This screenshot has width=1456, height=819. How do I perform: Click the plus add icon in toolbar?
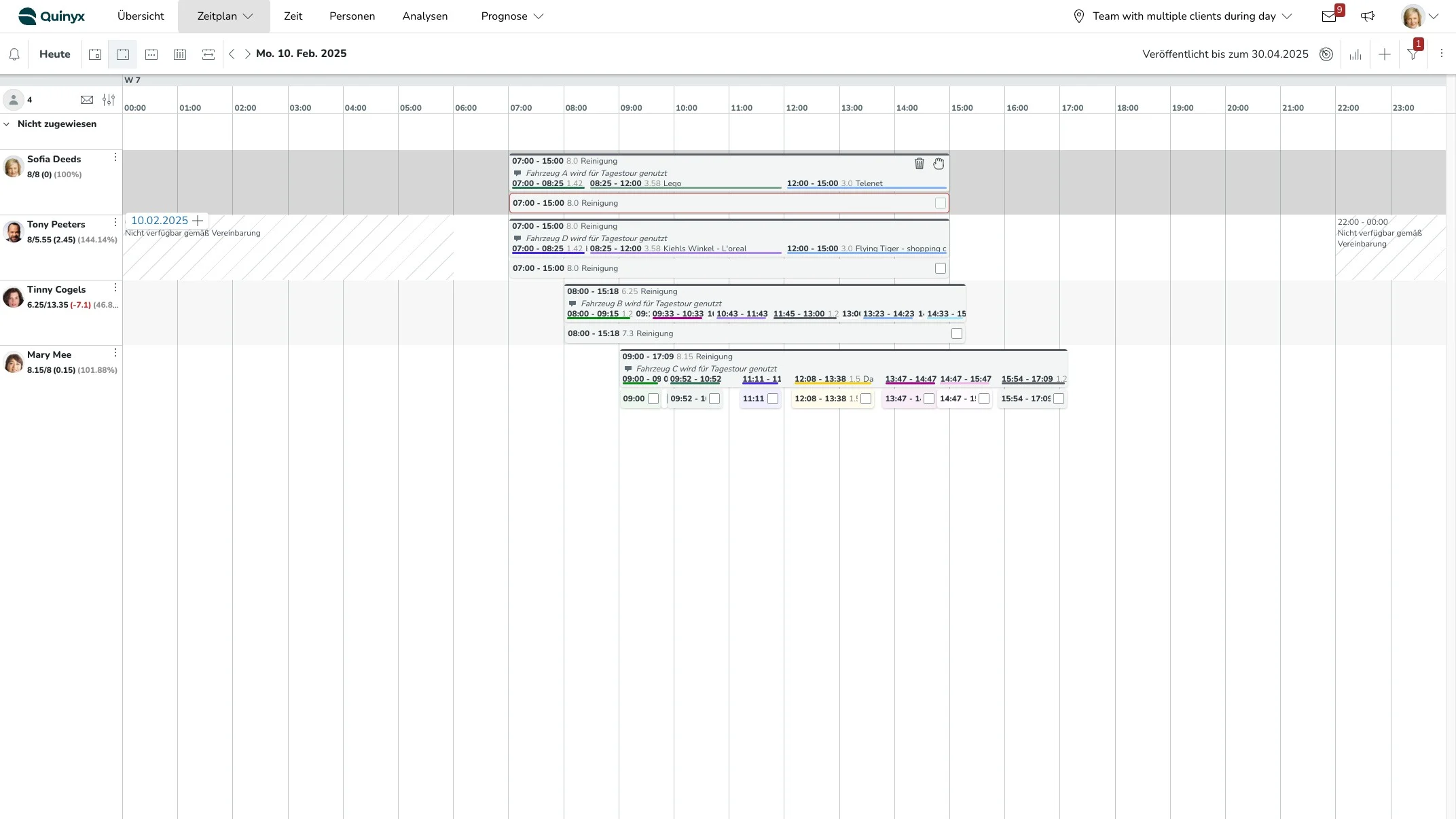1384,54
